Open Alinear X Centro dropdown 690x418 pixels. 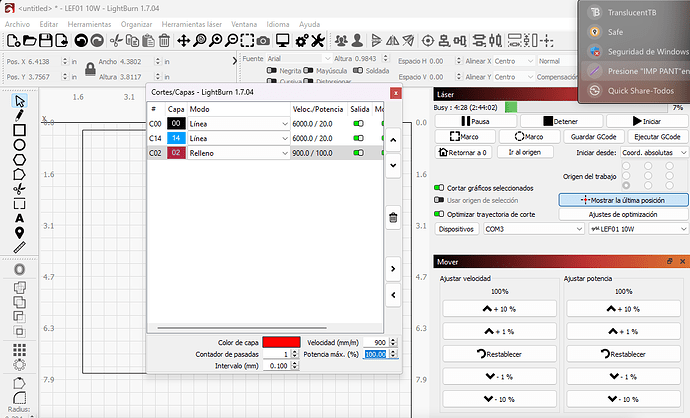pos(514,61)
